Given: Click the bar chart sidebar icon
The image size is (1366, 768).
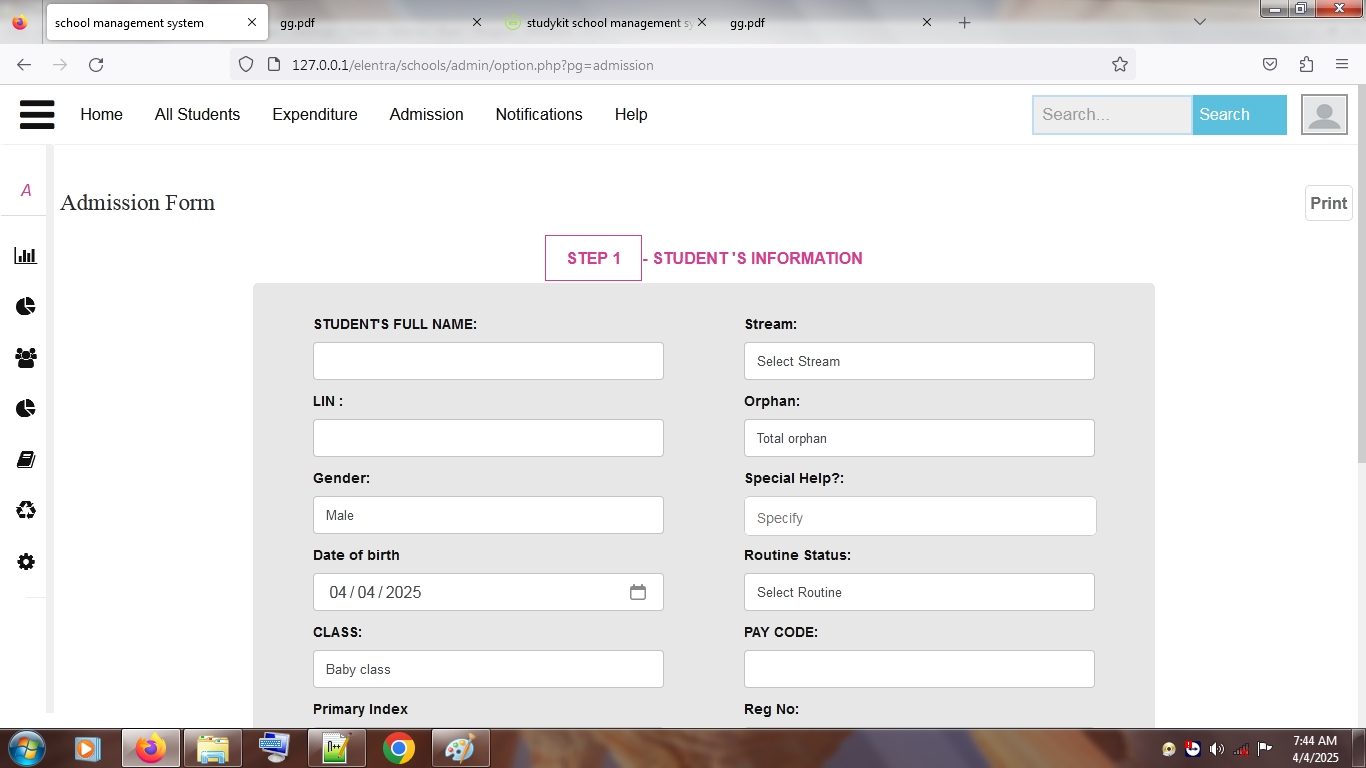Looking at the screenshot, I should (25, 256).
